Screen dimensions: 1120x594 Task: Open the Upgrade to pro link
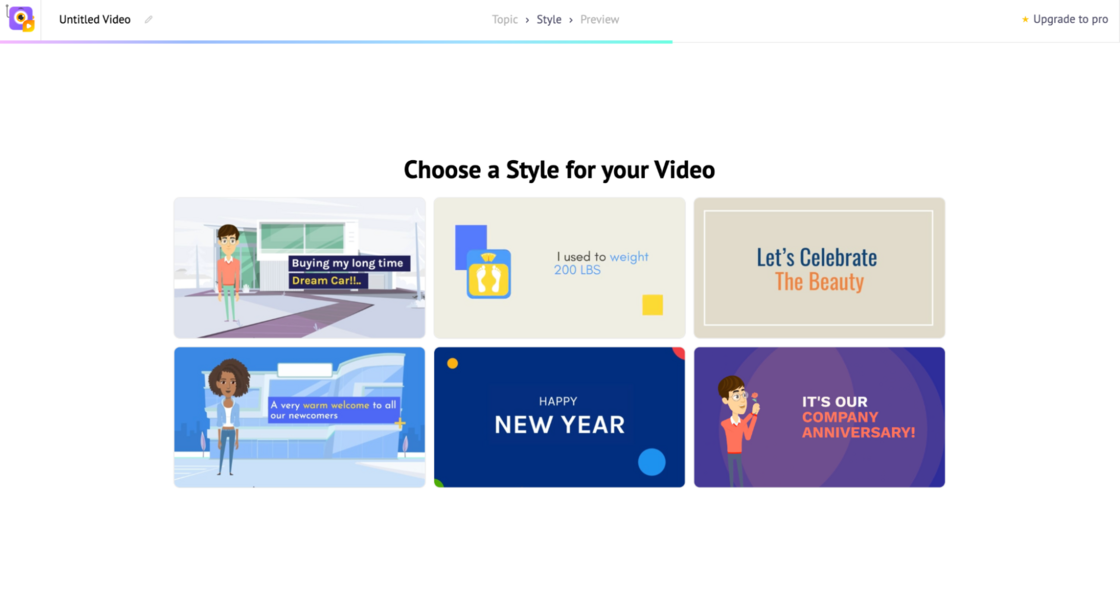pos(1070,19)
